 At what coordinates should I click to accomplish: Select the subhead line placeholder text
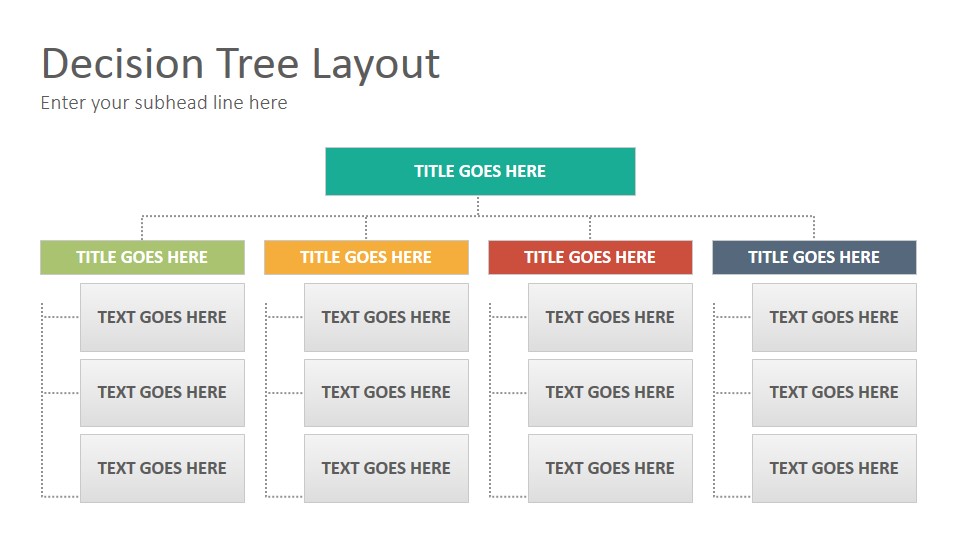pyautogui.click(x=163, y=103)
